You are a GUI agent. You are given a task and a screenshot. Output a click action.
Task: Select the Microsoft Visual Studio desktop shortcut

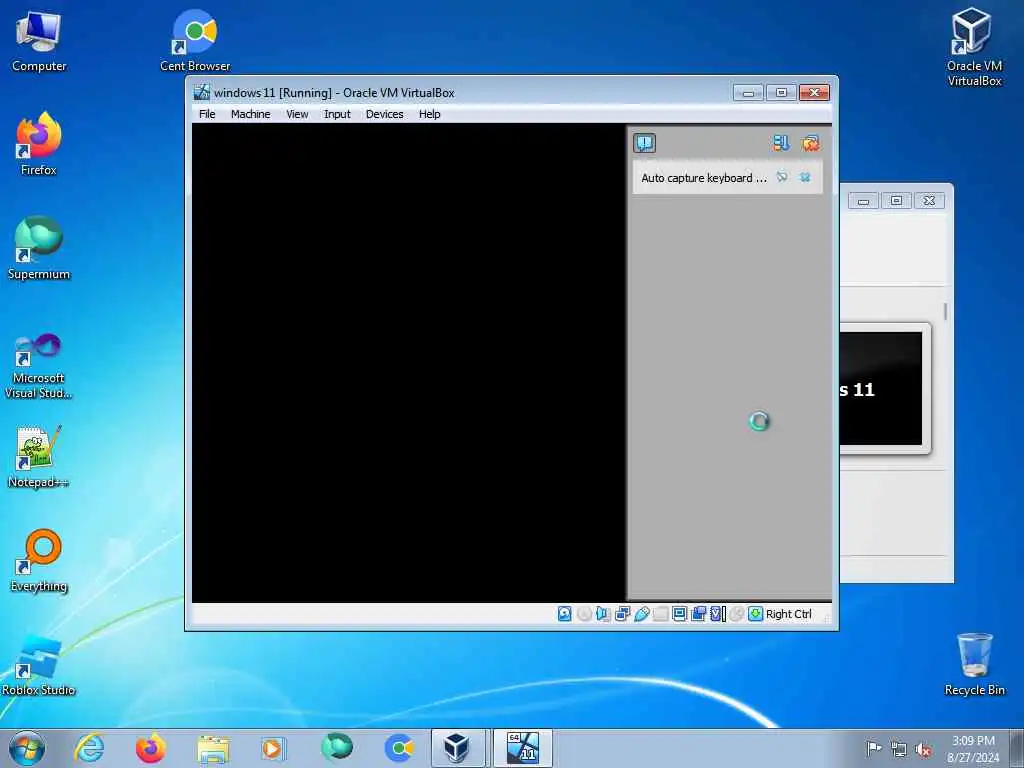(39, 366)
